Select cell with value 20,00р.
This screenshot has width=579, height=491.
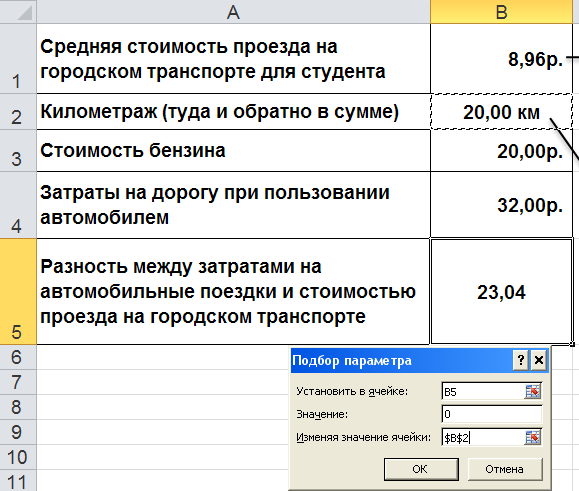[x=501, y=151]
